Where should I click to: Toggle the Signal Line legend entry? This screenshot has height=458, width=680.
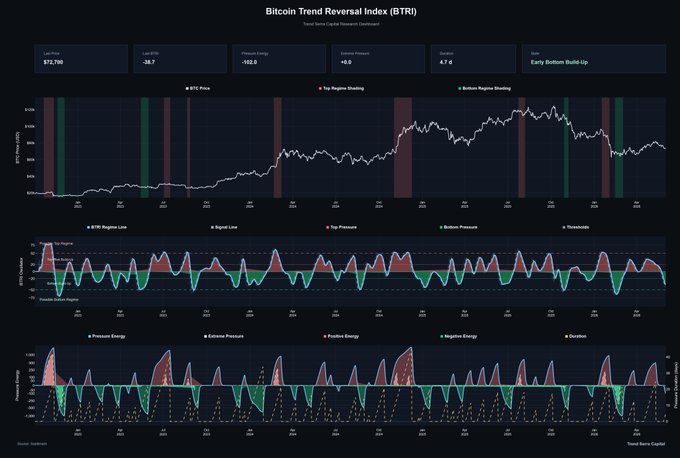[x=224, y=227]
